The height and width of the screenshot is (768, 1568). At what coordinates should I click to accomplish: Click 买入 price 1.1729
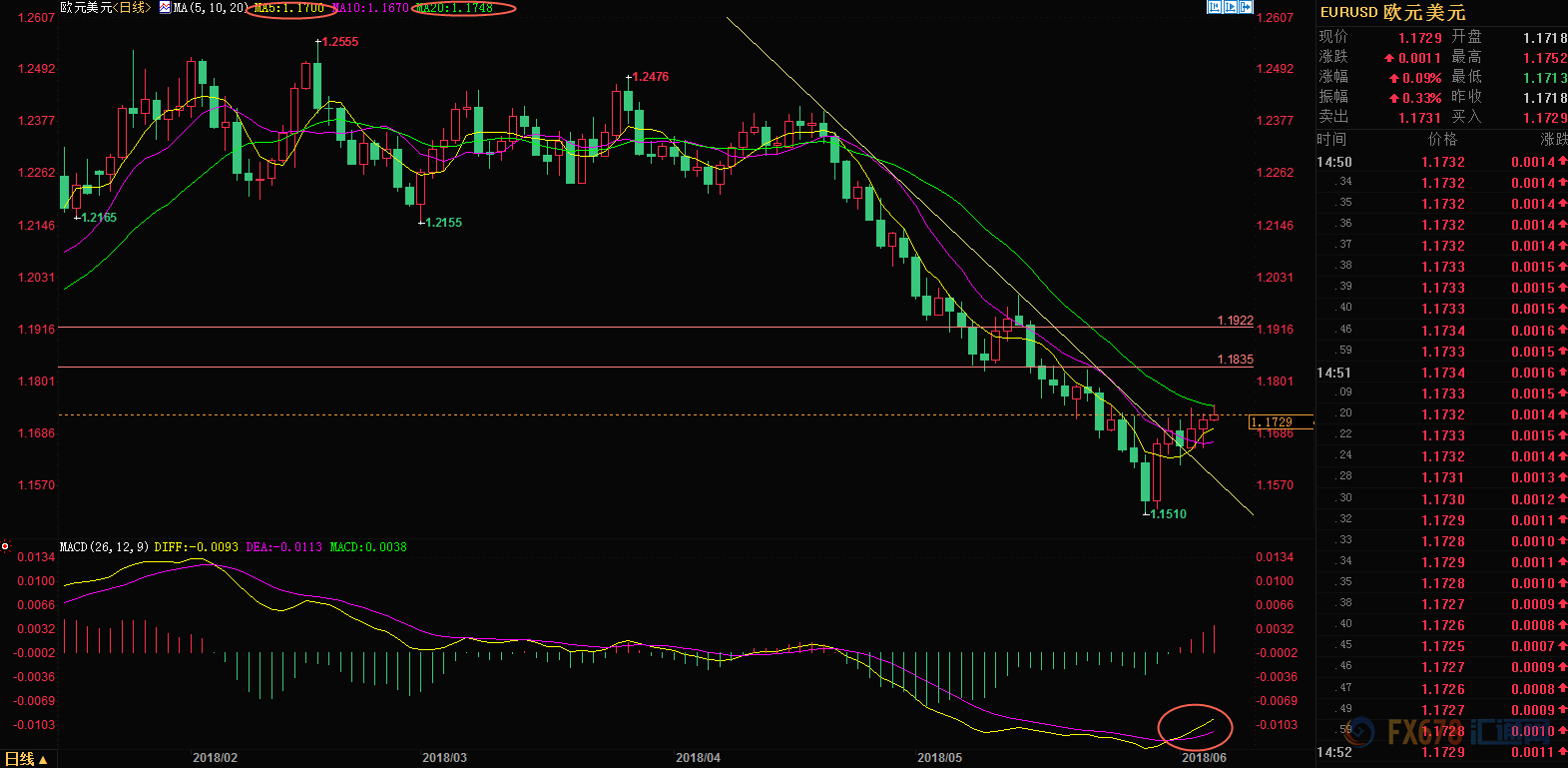pos(1545,118)
